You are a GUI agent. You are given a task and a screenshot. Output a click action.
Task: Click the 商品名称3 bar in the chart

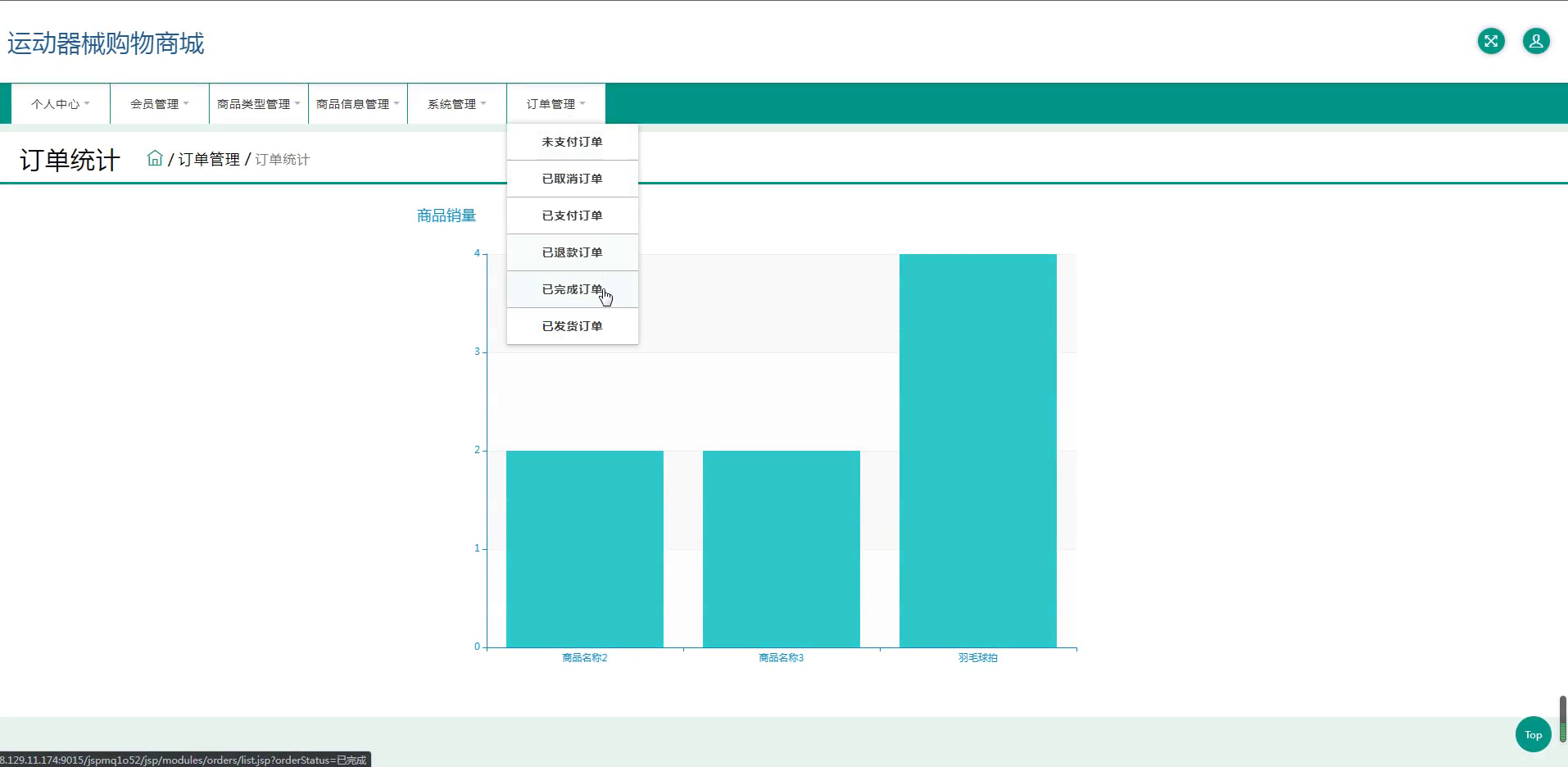(x=782, y=549)
